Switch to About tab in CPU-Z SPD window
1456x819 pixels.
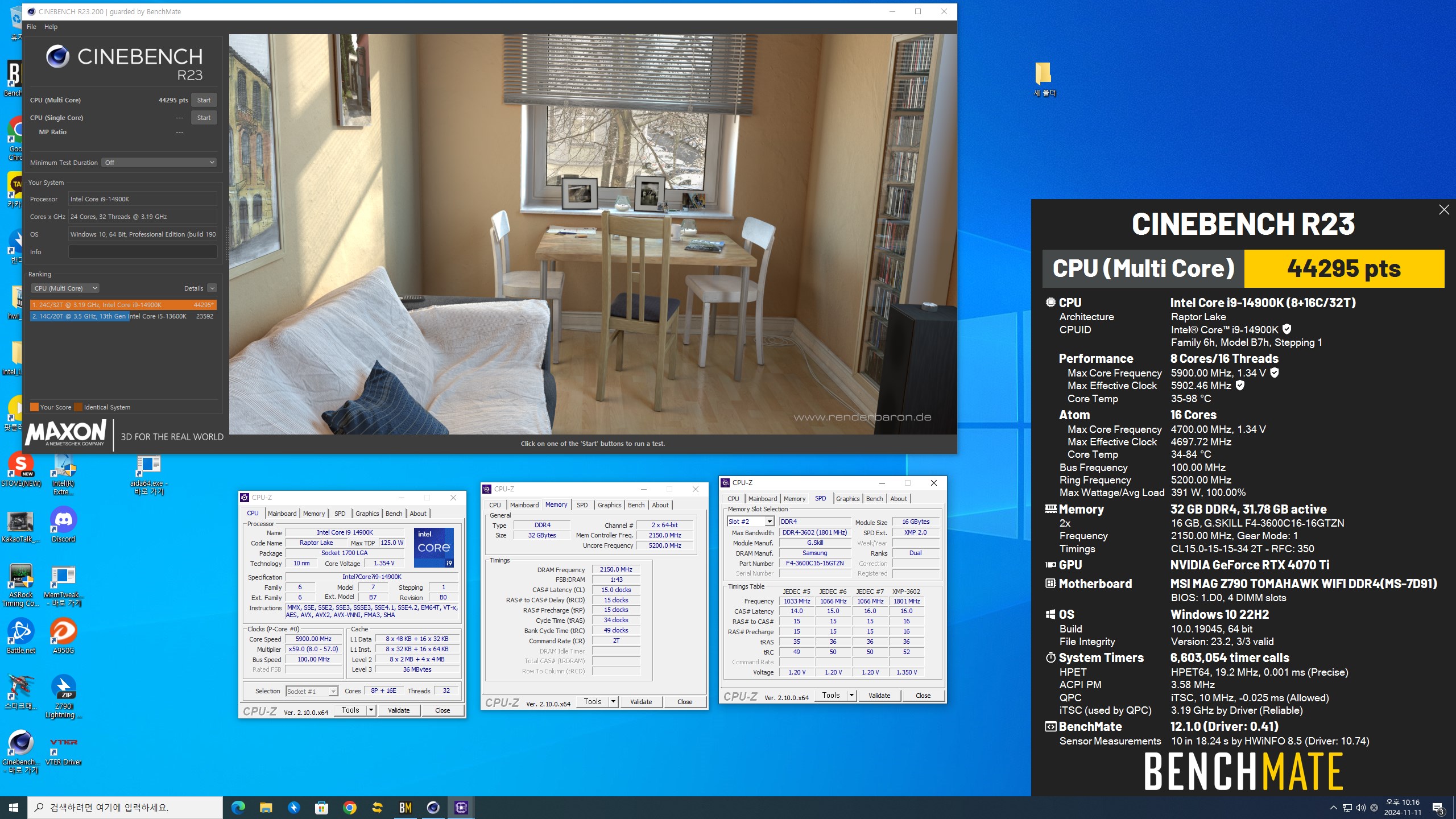(x=899, y=499)
